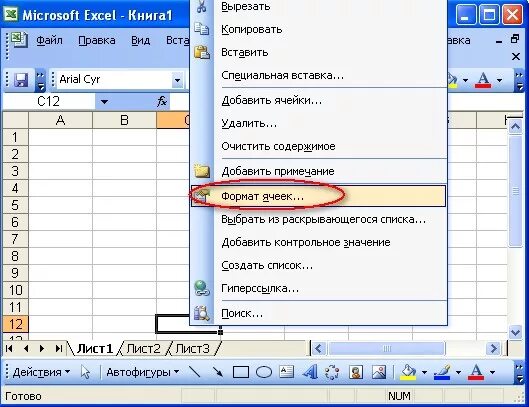Click the Excel workbook icon beside Файл menu

pos(18,40)
